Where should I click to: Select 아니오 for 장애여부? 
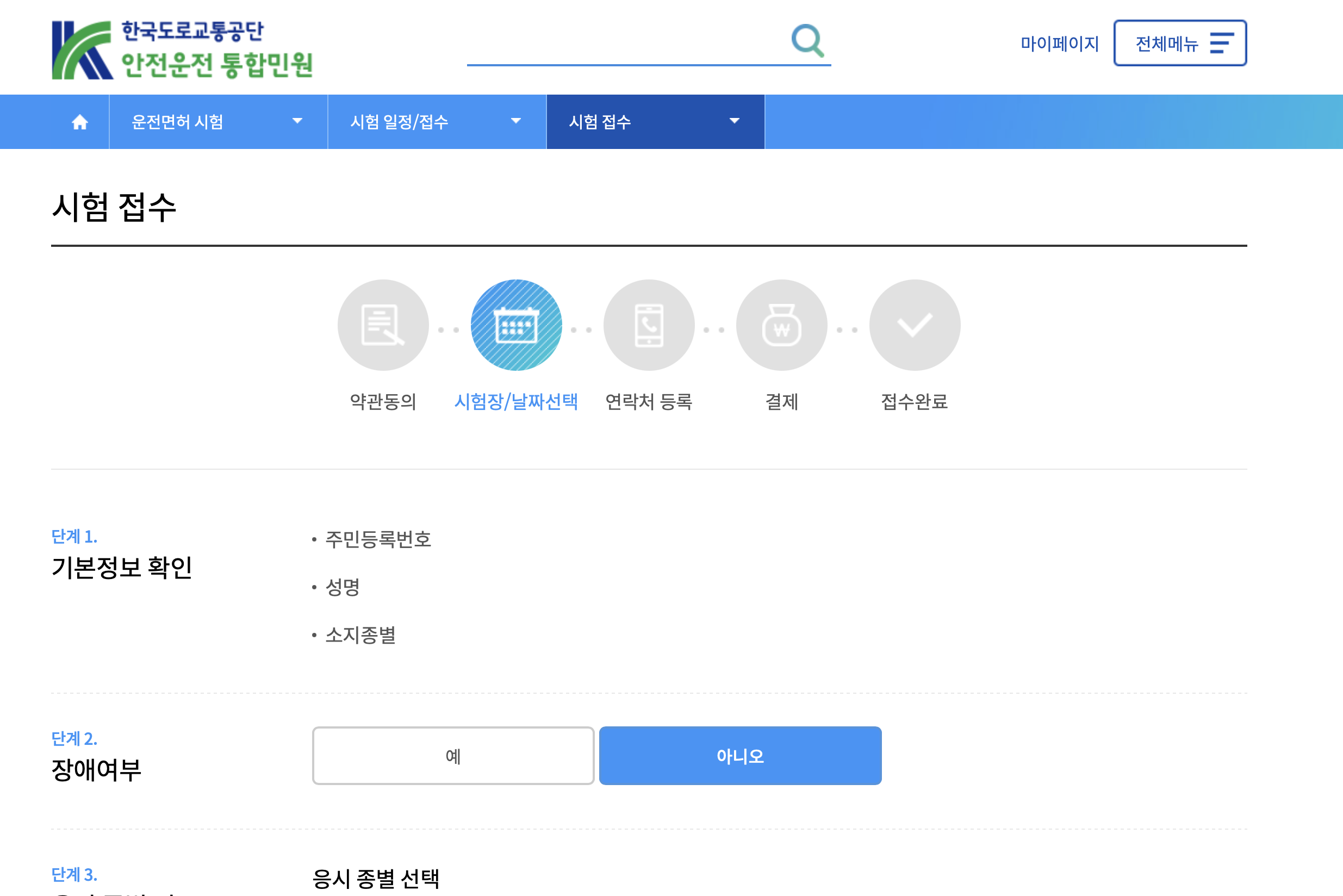point(739,755)
